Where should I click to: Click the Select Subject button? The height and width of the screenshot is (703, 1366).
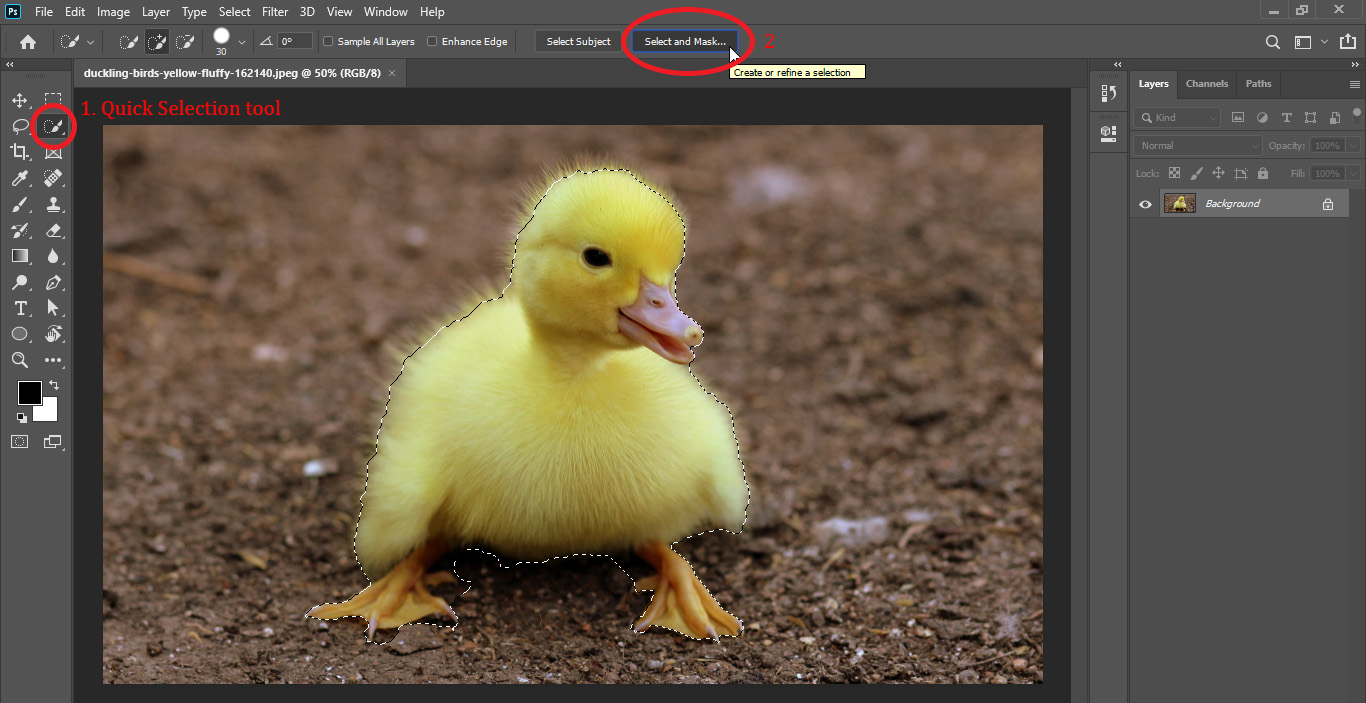(577, 41)
